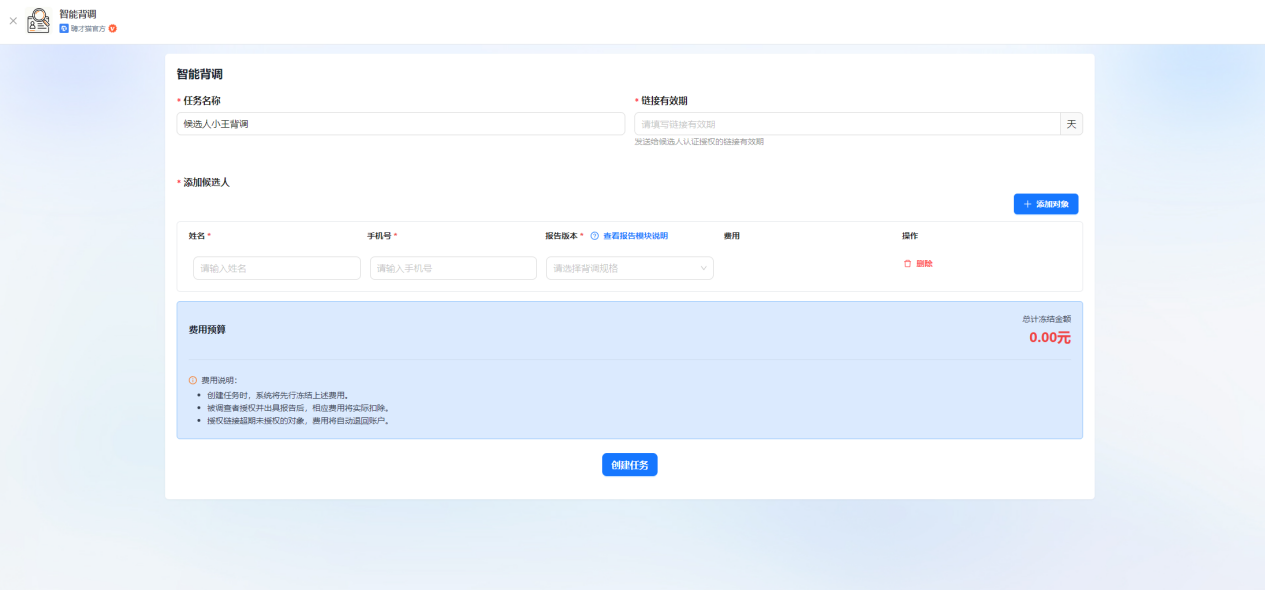Click the 智能背调 title in header
This screenshot has width=1265, height=590.
(x=78, y=14)
